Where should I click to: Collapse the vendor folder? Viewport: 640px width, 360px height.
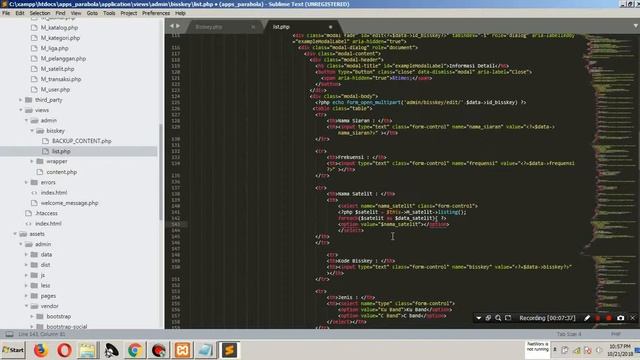tap(26, 306)
